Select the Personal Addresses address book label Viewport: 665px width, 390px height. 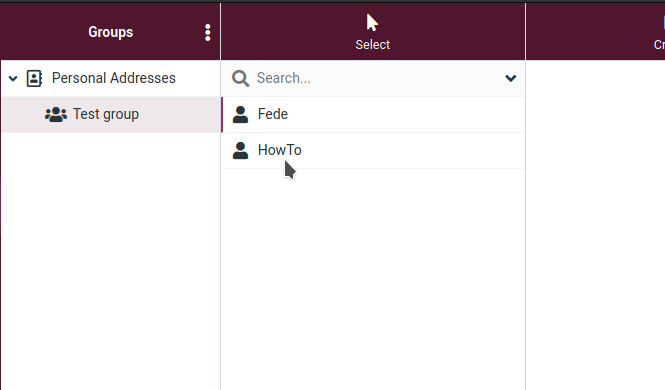coord(114,78)
